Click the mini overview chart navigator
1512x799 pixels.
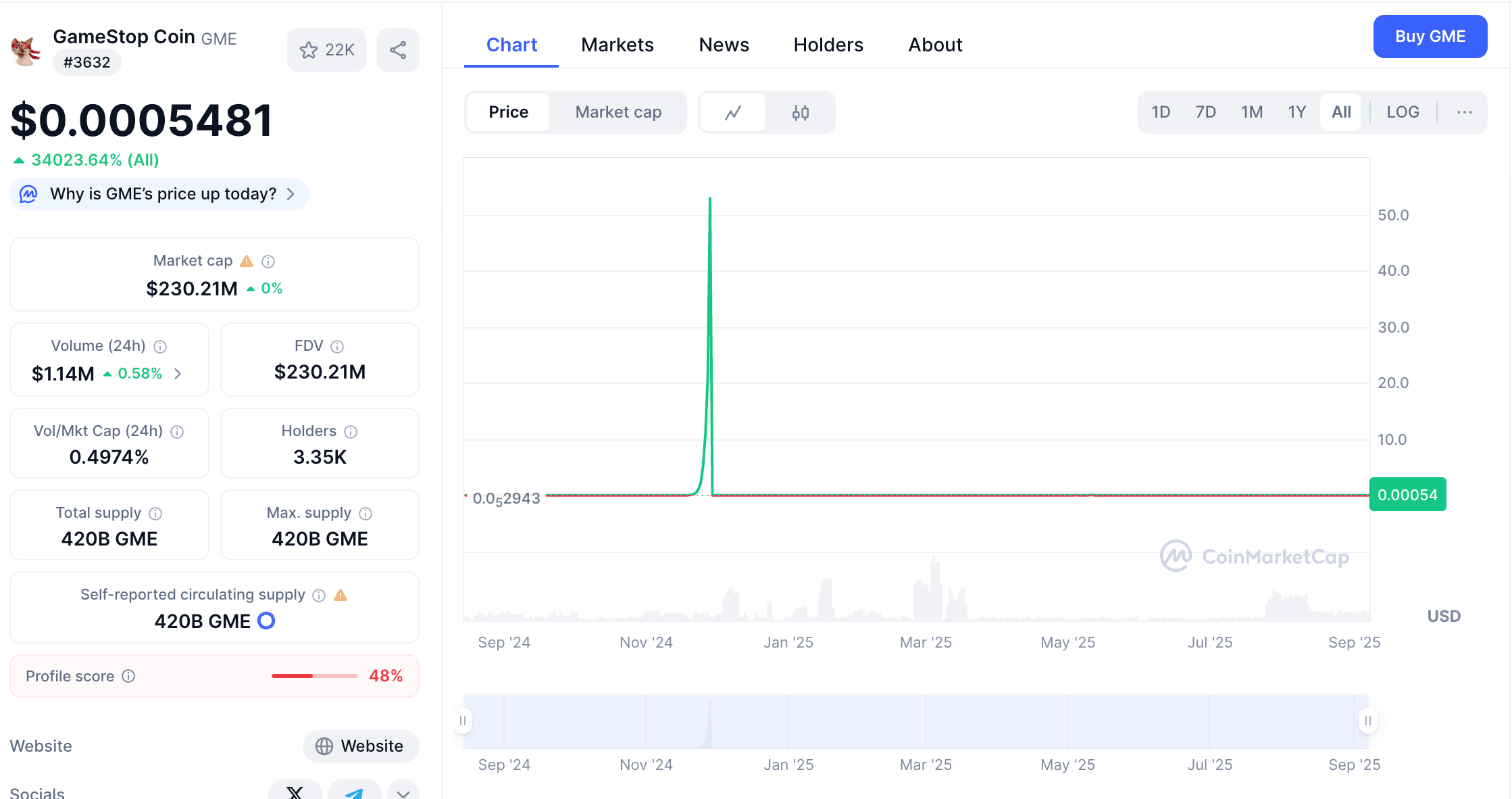[916, 721]
